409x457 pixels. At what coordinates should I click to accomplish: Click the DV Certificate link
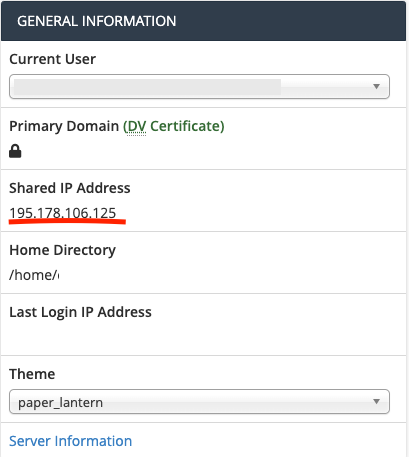[174, 126]
